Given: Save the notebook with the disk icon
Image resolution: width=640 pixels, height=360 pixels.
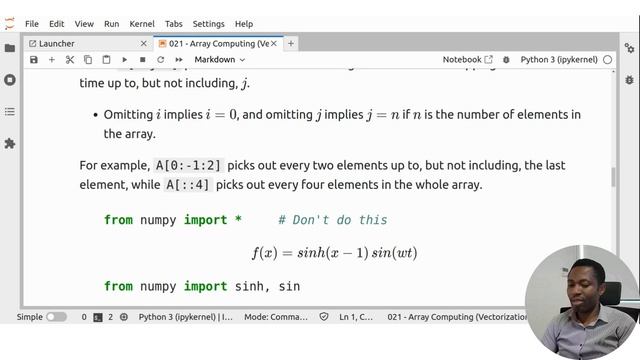Looking at the screenshot, I should point(34,60).
